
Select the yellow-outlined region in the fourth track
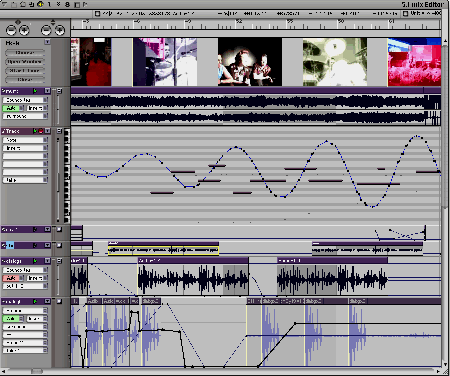click(x=163, y=248)
